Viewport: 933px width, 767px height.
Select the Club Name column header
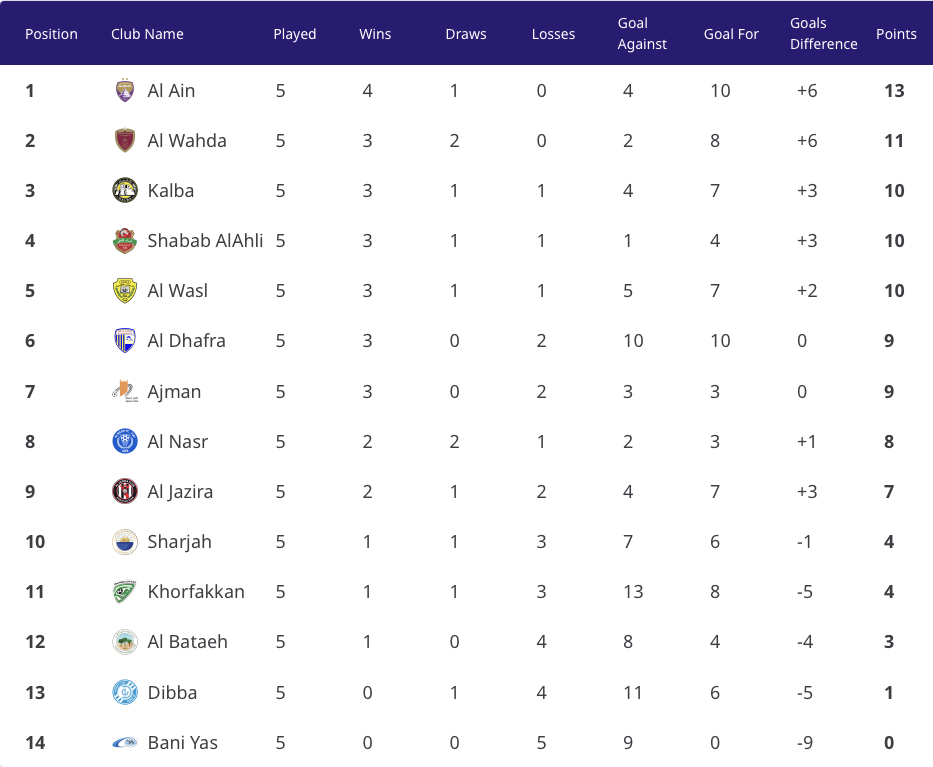click(147, 34)
